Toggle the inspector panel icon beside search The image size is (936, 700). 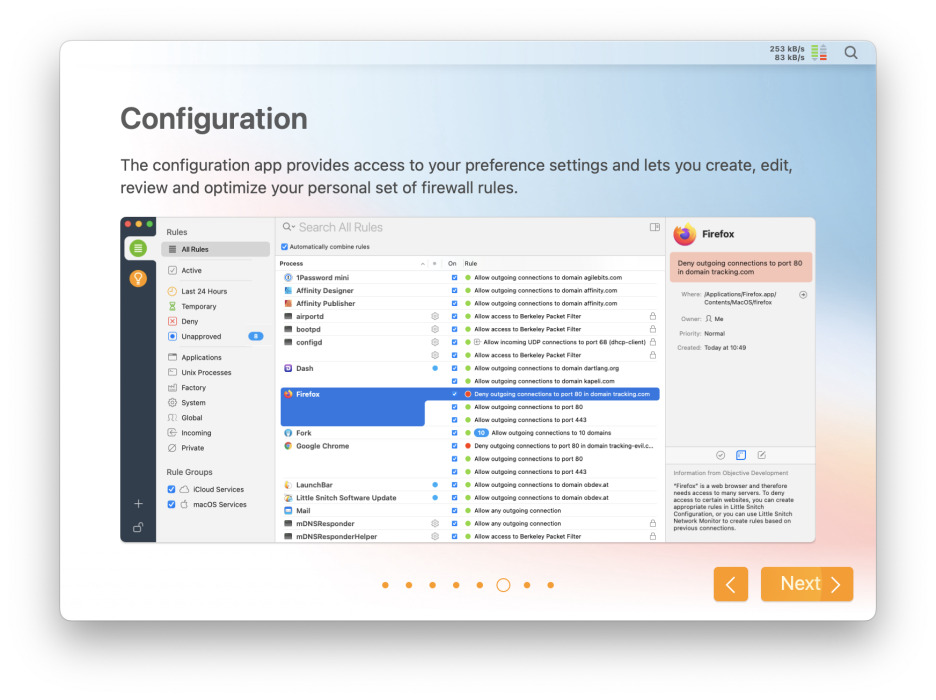(655, 227)
